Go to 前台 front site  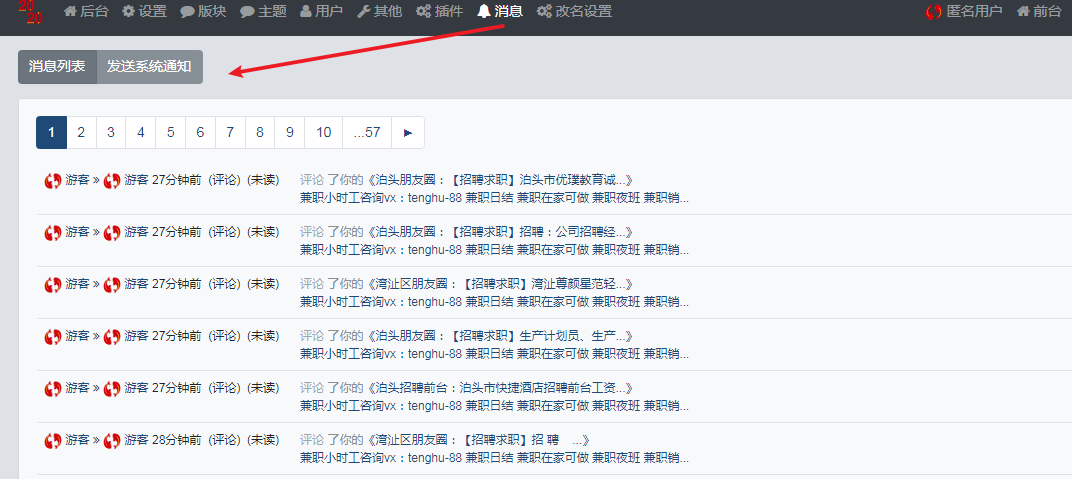pos(1038,11)
